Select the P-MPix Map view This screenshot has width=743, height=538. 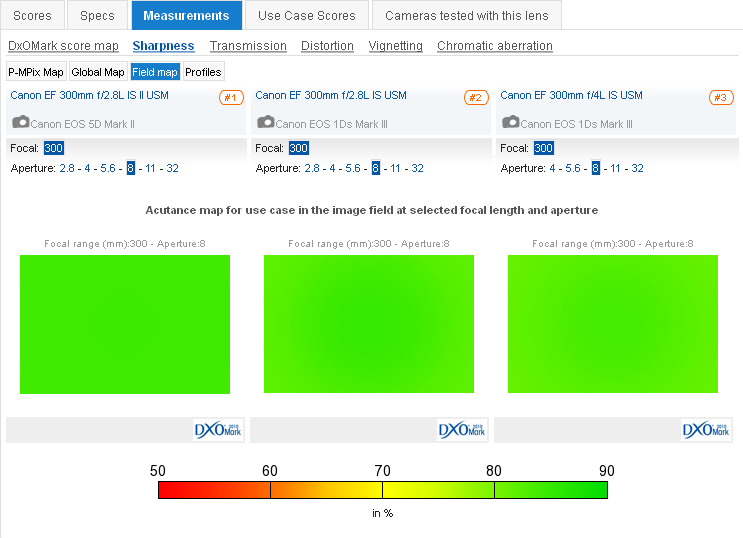point(36,72)
